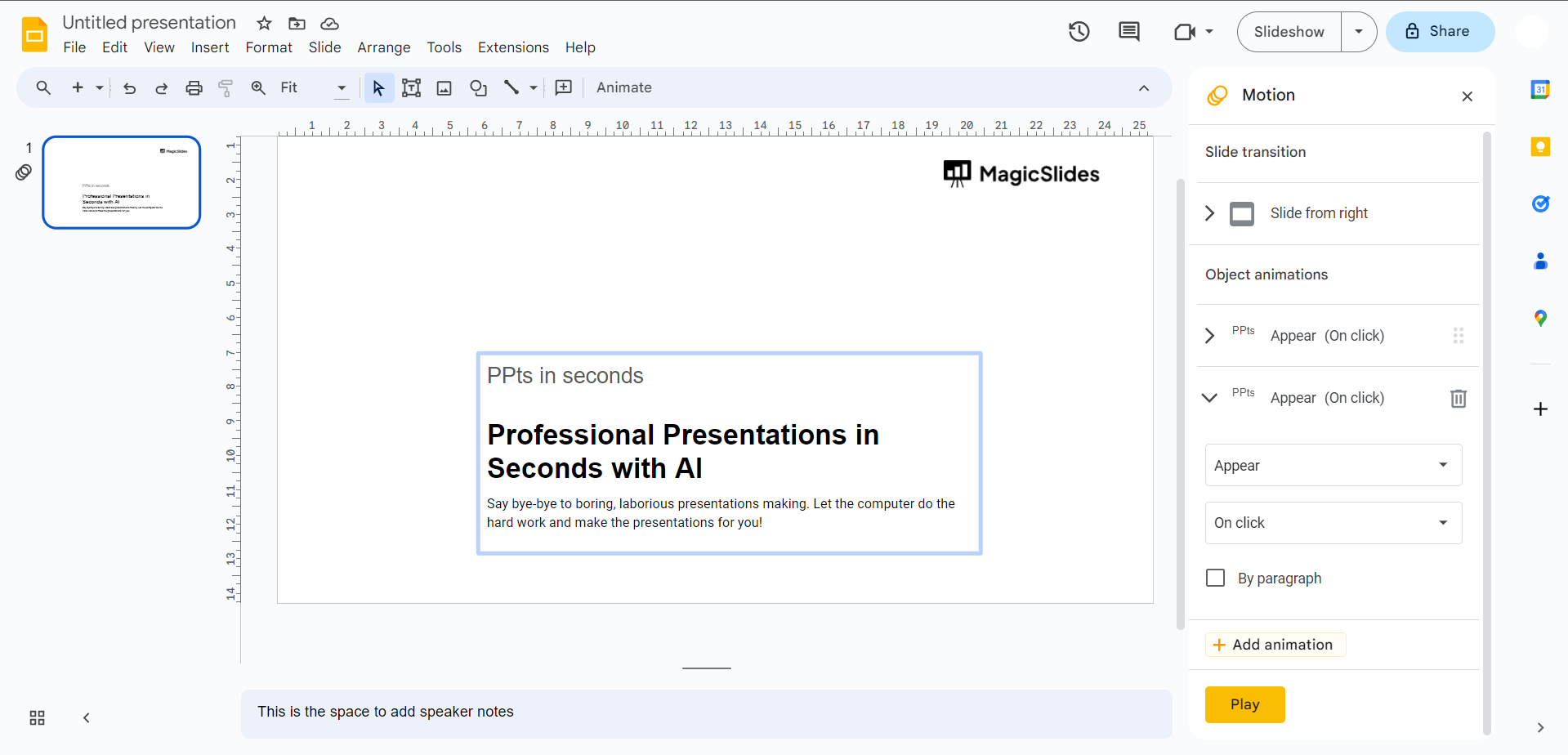Undo the last action
Image resolution: width=1568 pixels, height=755 pixels.
coord(129,87)
